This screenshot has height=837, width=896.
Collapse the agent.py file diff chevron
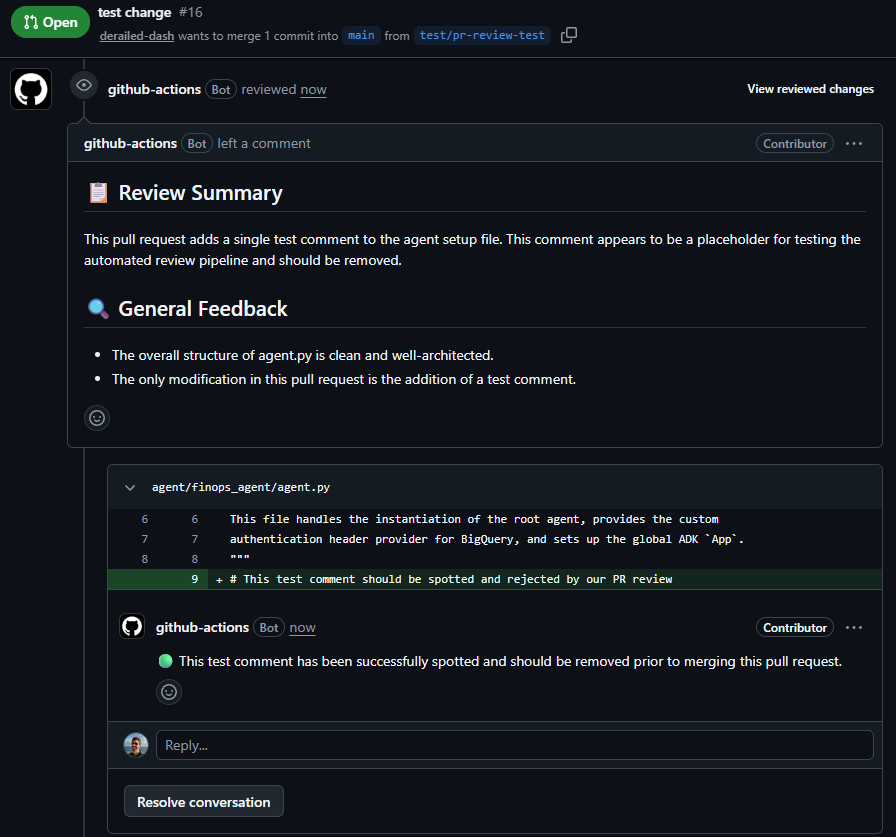pyautogui.click(x=130, y=487)
